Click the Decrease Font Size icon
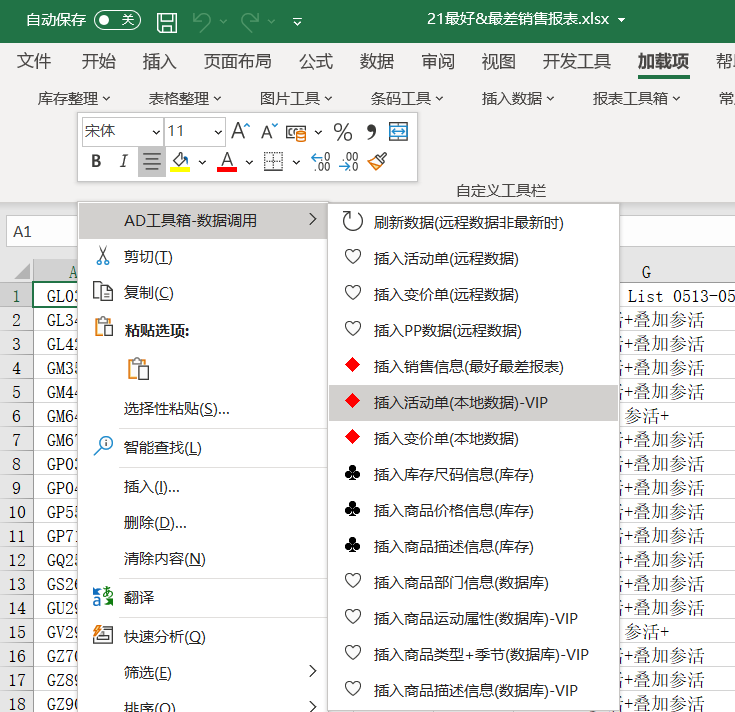The image size is (735, 712). point(269,131)
